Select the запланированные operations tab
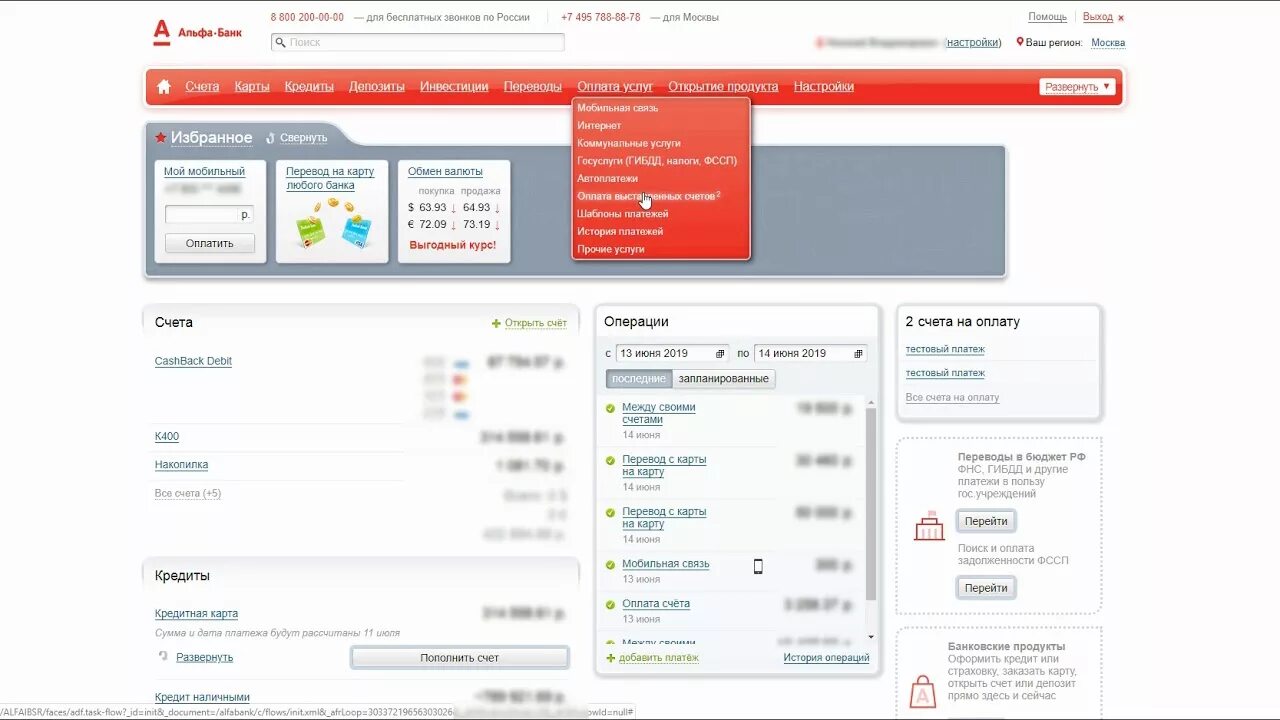The height and width of the screenshot is (720, 1280). [x=724, y=379]
